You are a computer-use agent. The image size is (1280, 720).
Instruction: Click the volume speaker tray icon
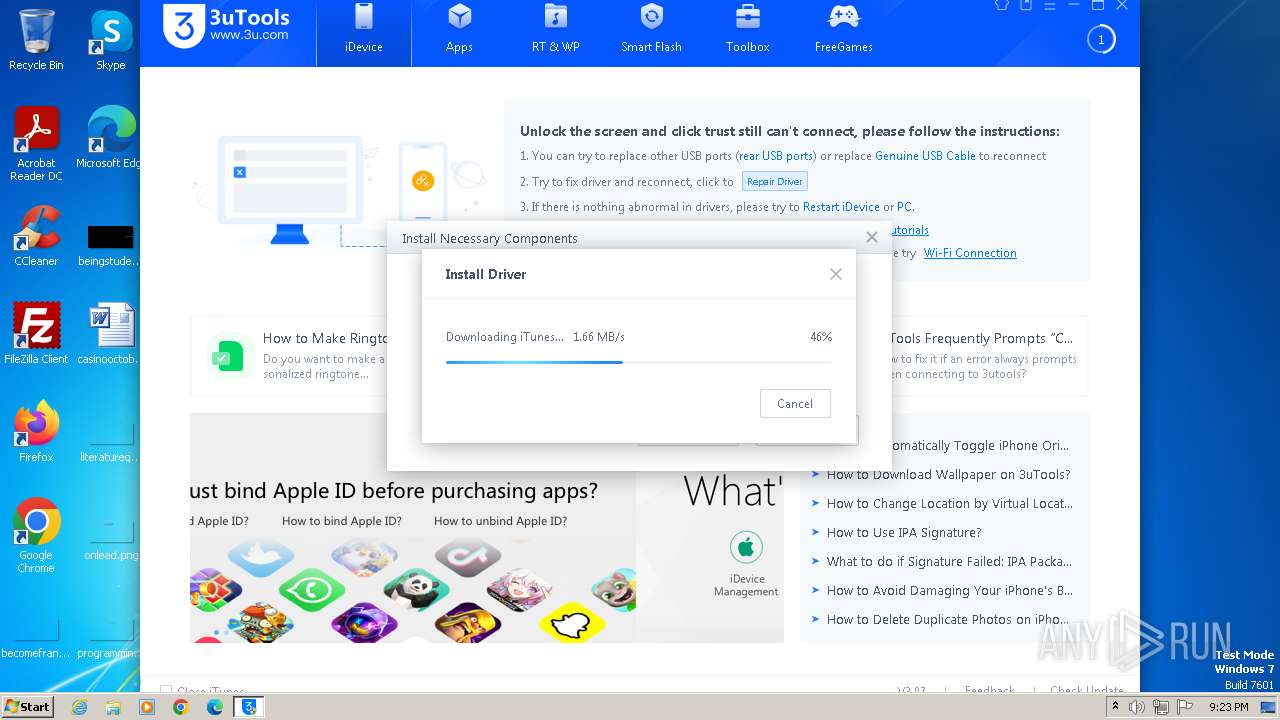1137,707
